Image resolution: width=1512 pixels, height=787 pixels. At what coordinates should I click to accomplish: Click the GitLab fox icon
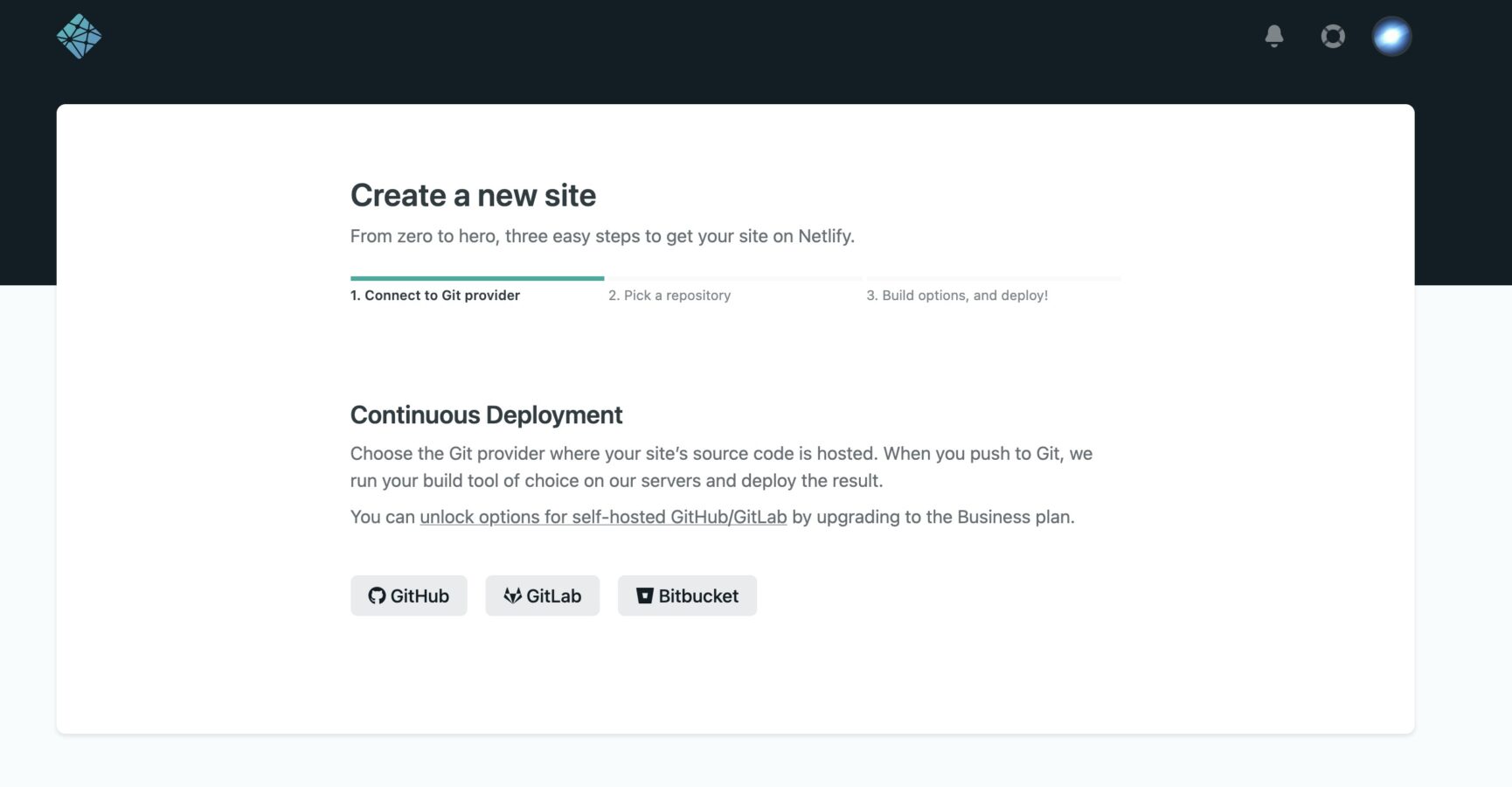(512, 595)
